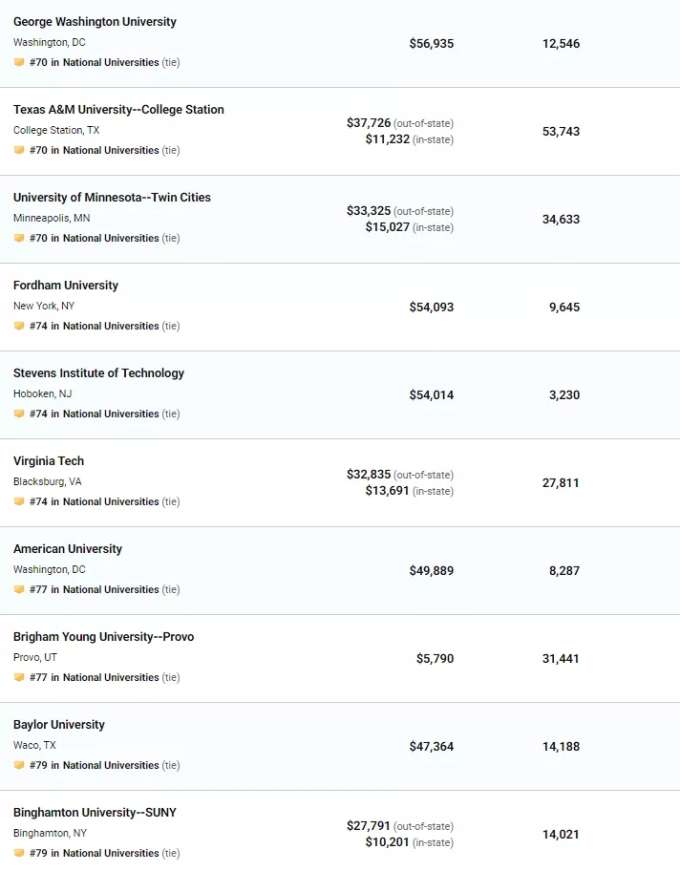
Task: Open the George Washington University link
Action: (x=95, y=22)
